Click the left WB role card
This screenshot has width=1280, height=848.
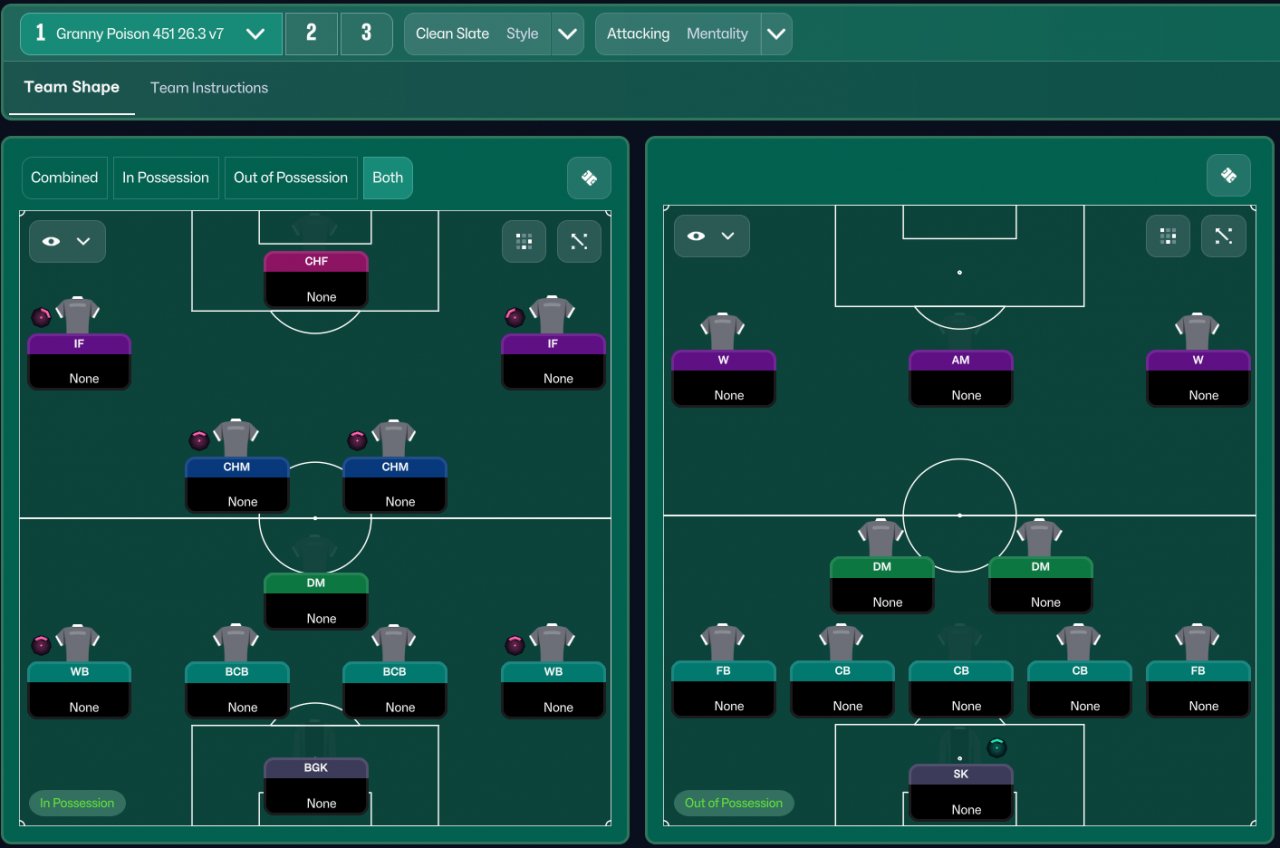(x=79, y=690)
